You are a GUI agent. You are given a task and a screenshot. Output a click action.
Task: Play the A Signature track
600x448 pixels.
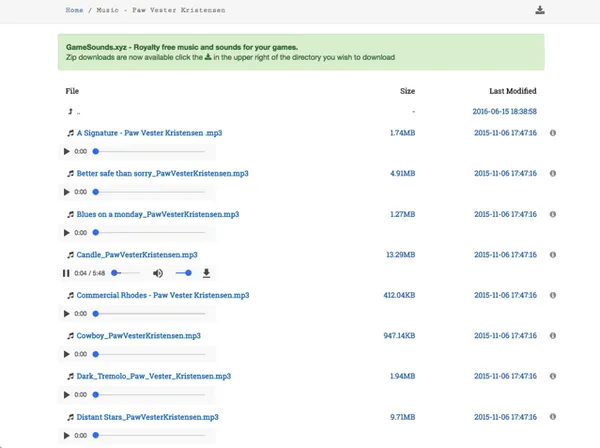67,151
